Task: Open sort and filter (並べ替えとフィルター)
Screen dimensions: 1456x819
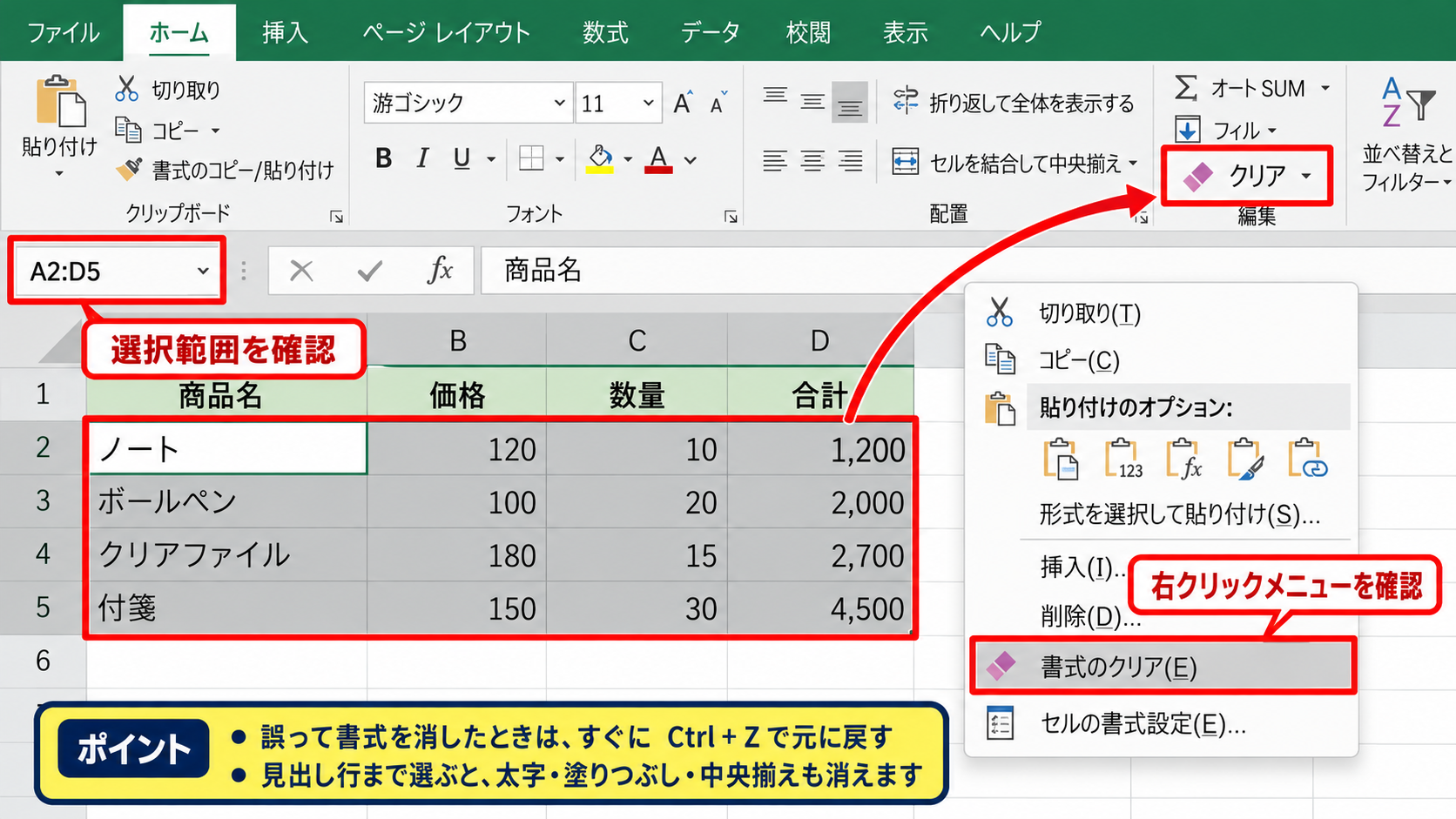Action: coord(1406,135)
